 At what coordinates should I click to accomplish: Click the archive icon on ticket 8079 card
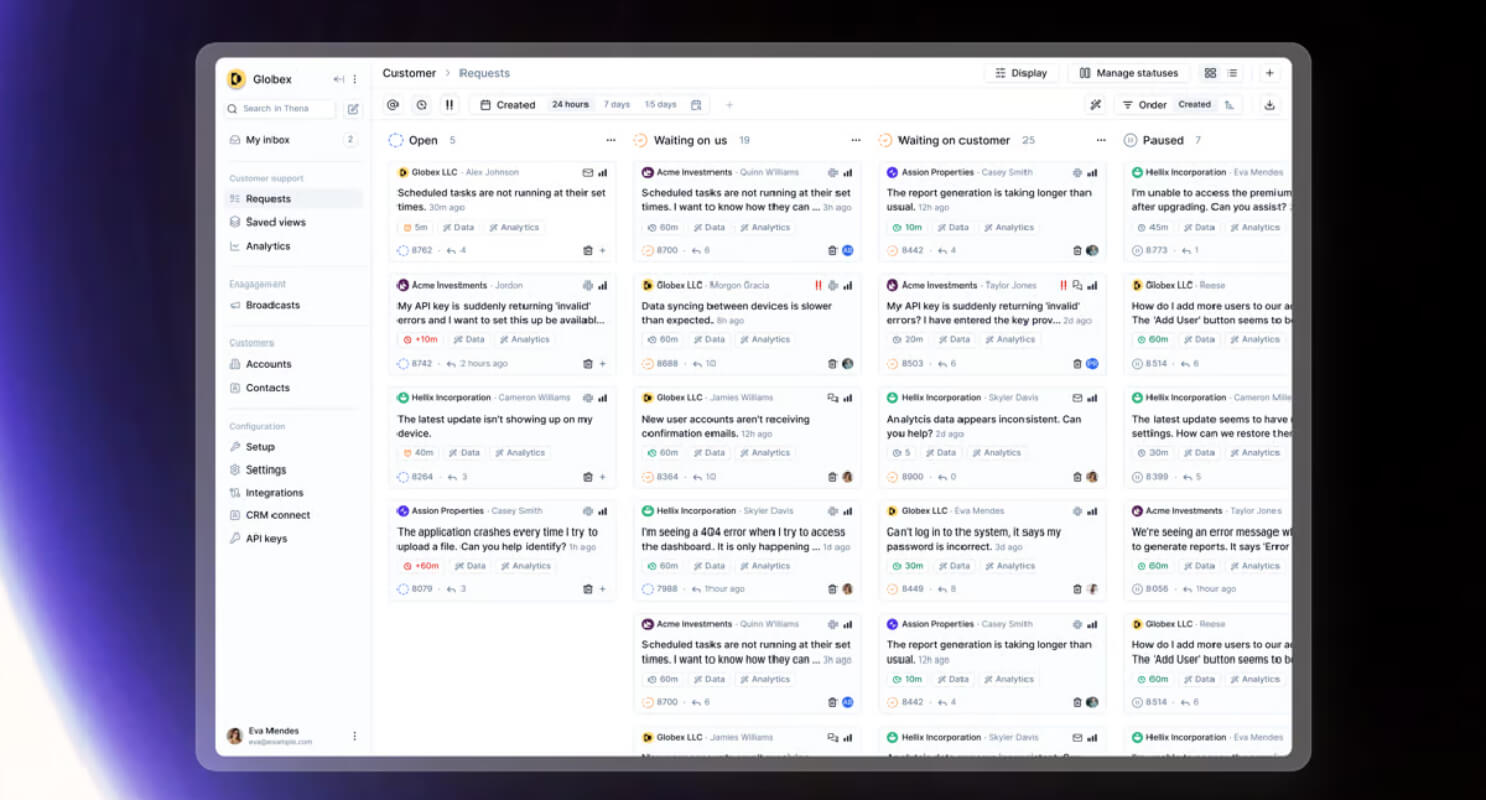588,589
